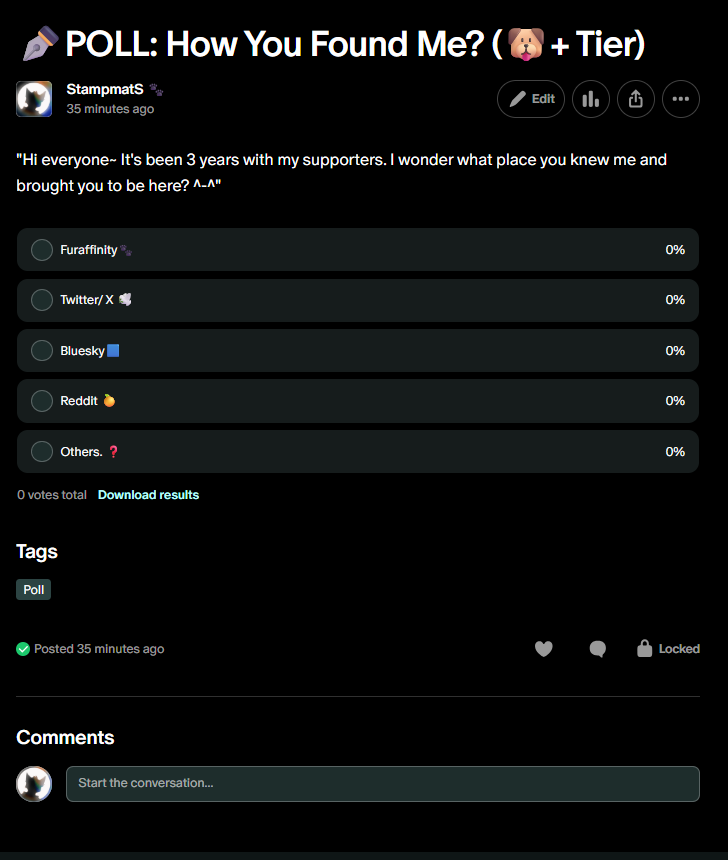Screen dimensions: 728x860
Task: Open the three-dot more options menu
Action: [x=681, y=99]
